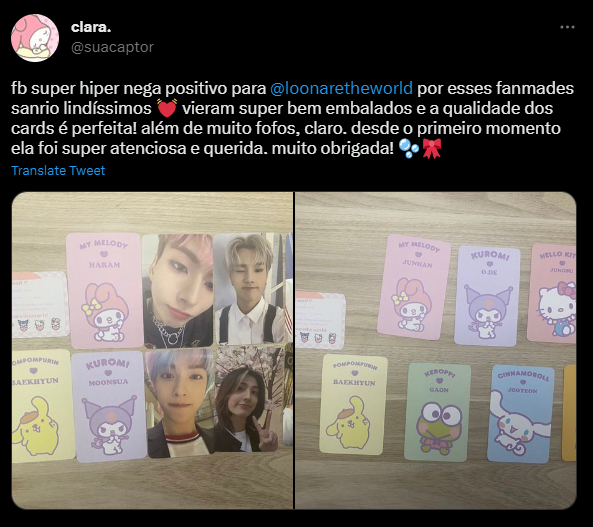
Task: Click the Pompompurin Baekhyun card in right photo
Action: coord(353,404)
